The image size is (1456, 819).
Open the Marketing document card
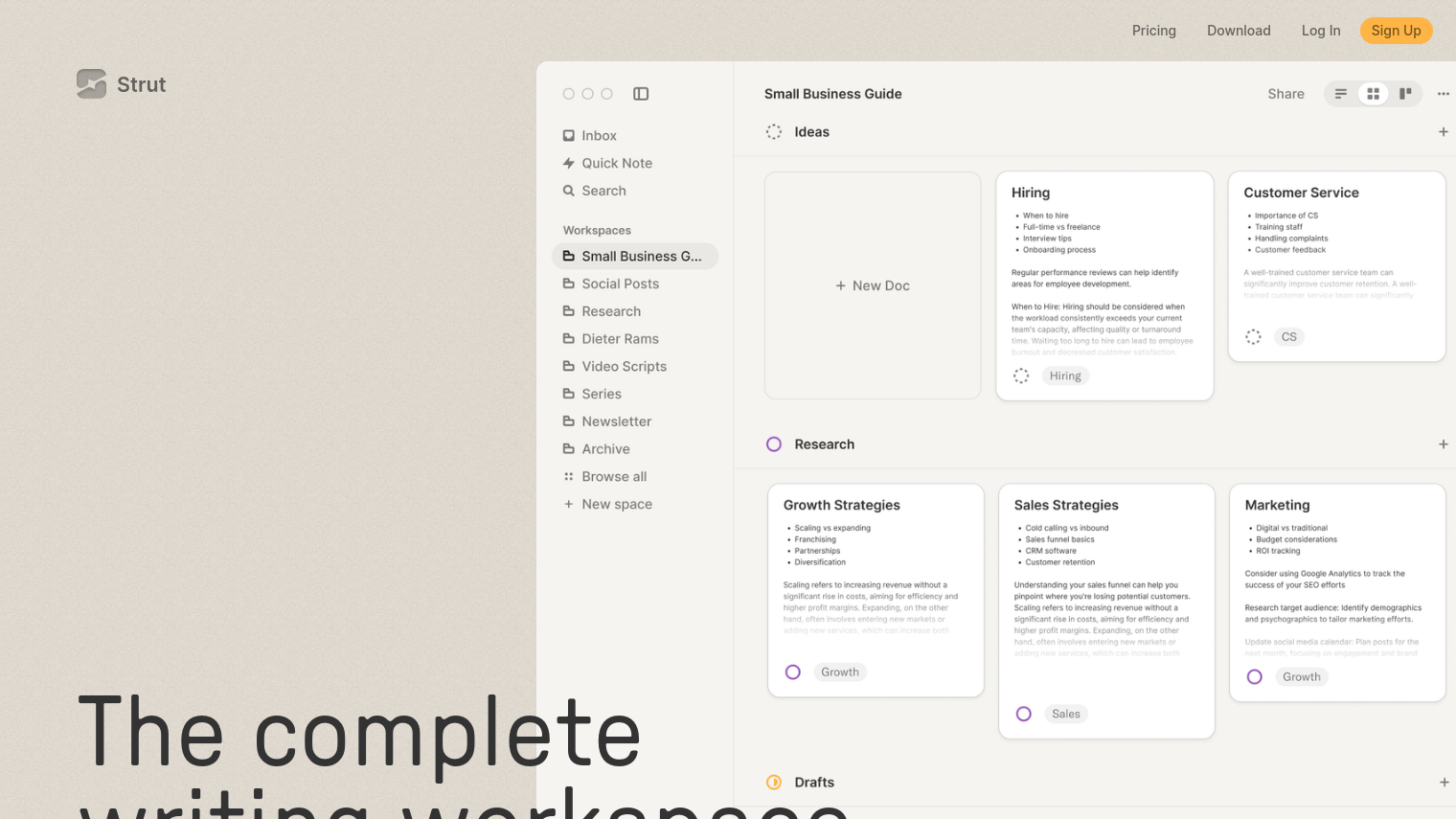click(x=1337, y=593)
